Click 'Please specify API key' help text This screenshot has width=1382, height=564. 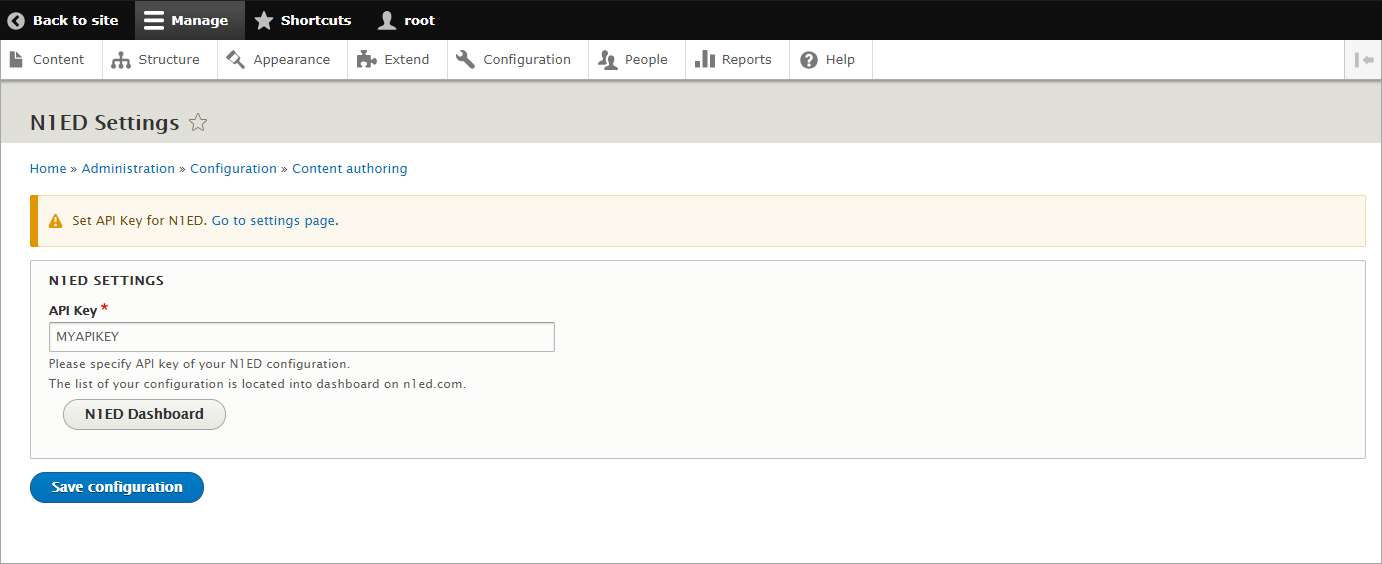pos(199,364)
